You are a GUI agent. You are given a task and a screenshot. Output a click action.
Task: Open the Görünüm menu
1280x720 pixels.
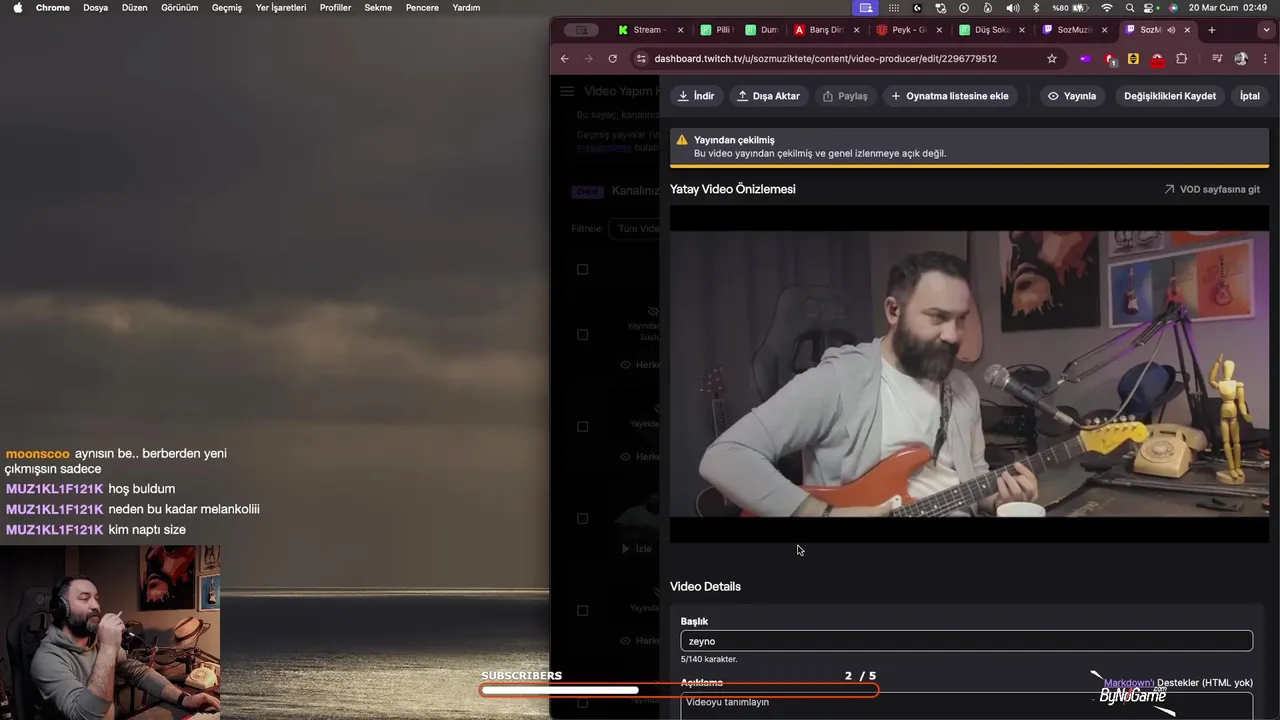180,8
